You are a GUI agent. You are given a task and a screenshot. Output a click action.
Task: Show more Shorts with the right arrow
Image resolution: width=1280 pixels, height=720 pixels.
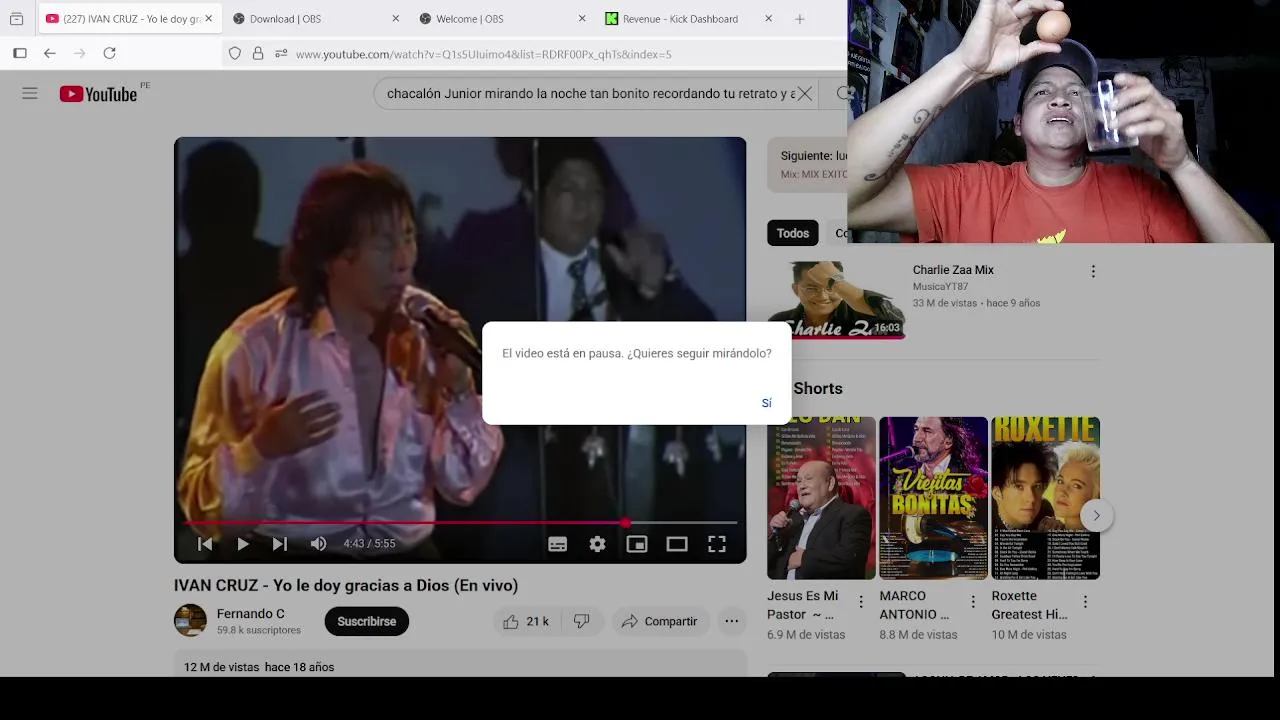tap(1096, 516)
